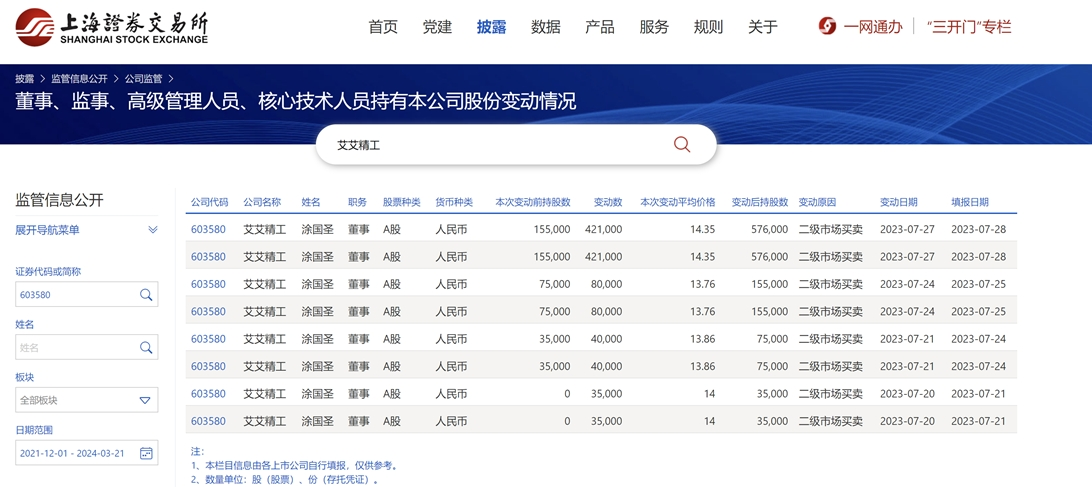1092x487 pixels.
Task: Click 603580 in the first 2023-07-21 change row
Action: tap(208, 339)
